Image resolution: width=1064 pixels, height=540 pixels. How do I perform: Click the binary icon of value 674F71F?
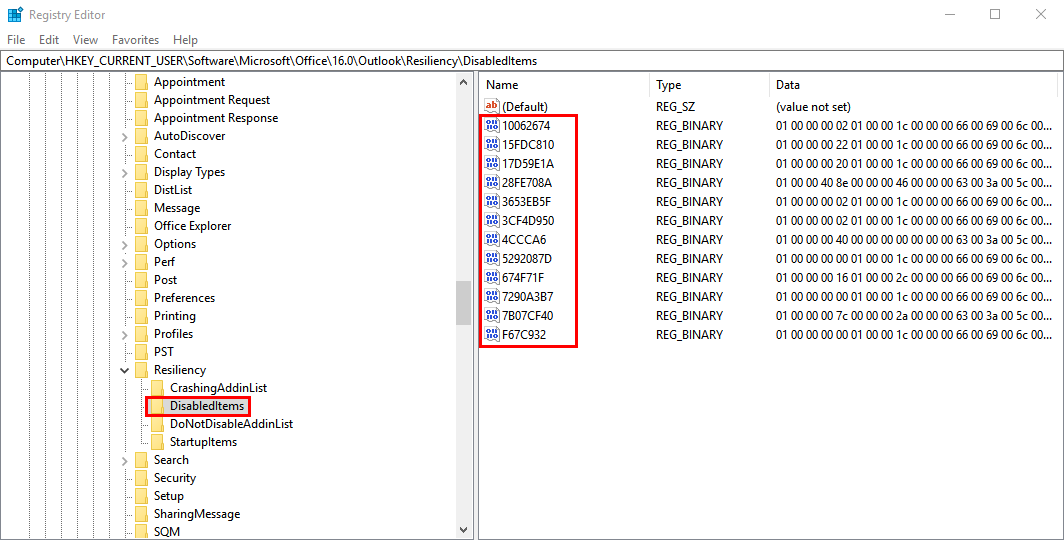pos(492,277)
